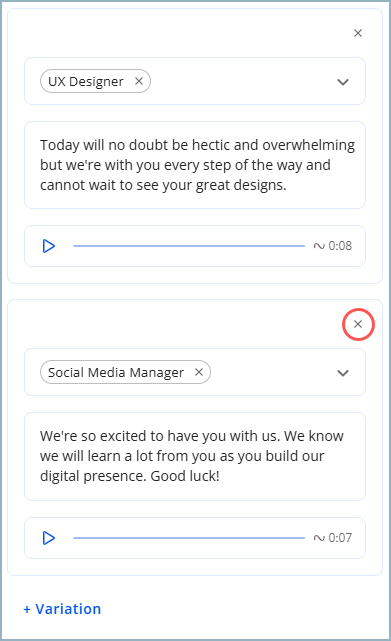Seek on the 0:07 audio progress bar
This screenshot has height=641, width=391.
pyautogui.click(x=189, y=538)
